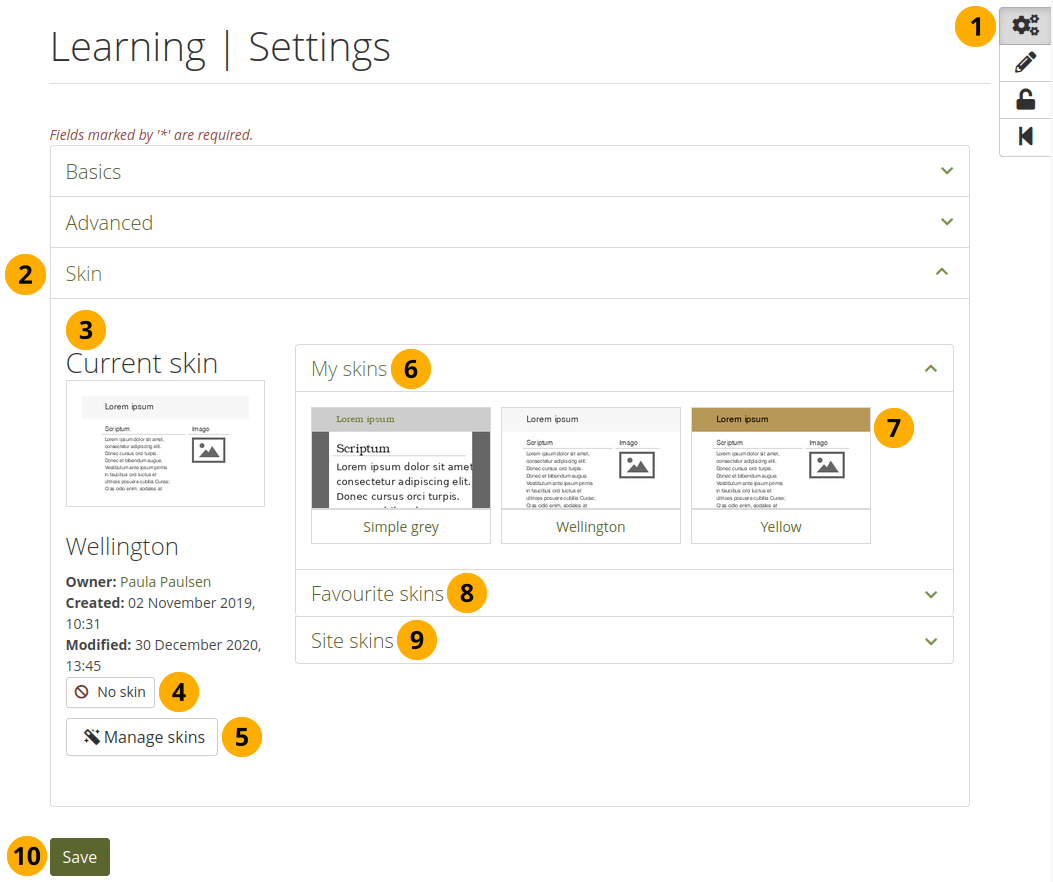This screenshot has width=1053, height=882.
Task: Expand the Site skins panel chevron
Action: (x=931, y=641)
